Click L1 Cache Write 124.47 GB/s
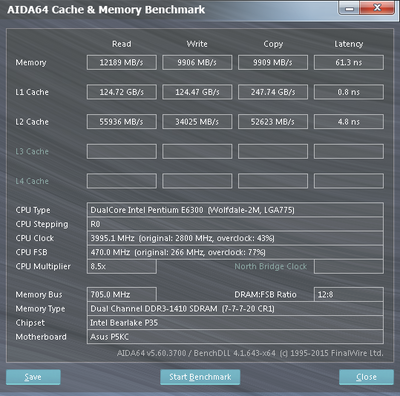 [x=197, y=92]
